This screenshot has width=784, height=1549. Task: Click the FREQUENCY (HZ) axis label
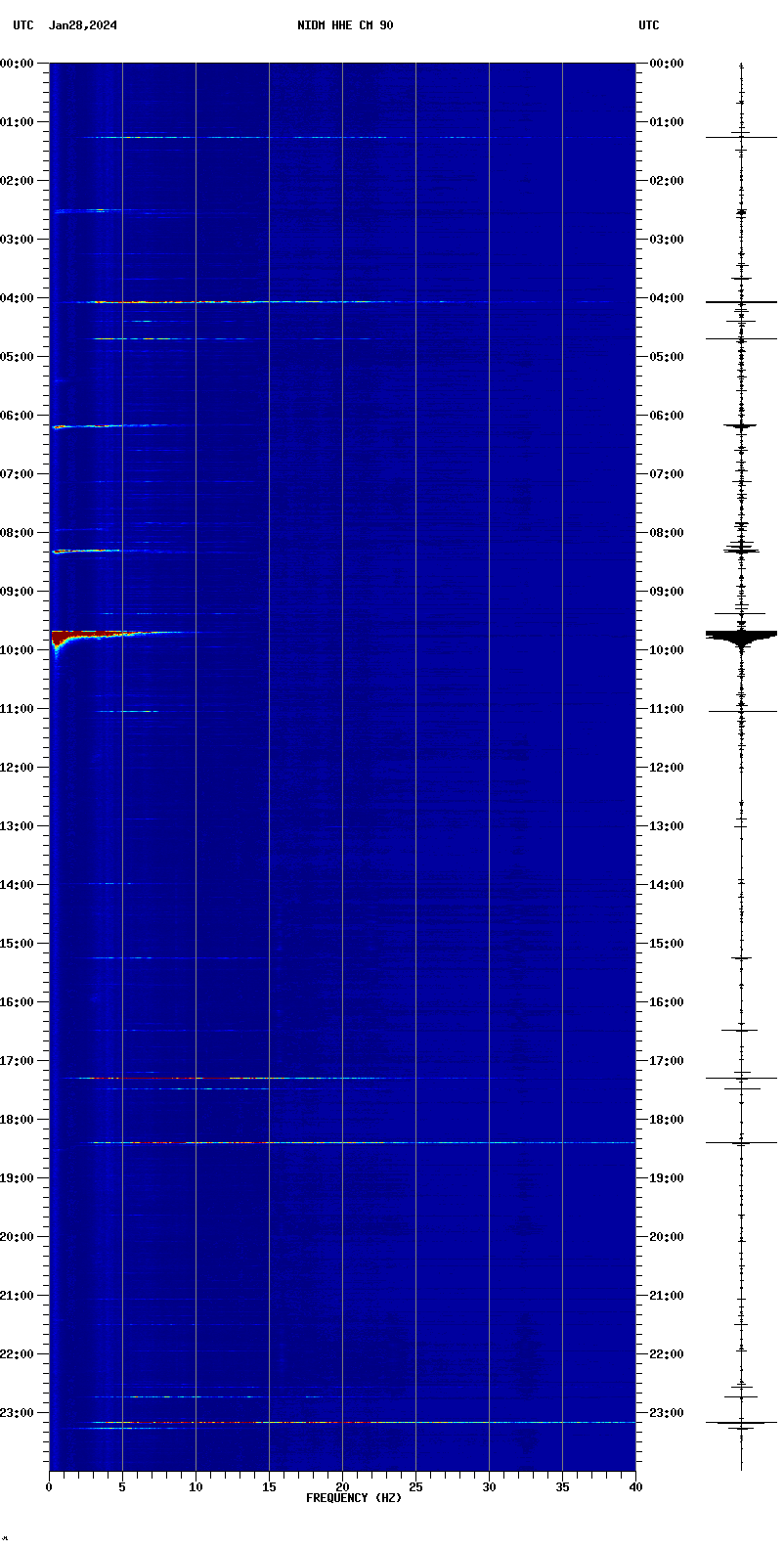coord(353,1498)
